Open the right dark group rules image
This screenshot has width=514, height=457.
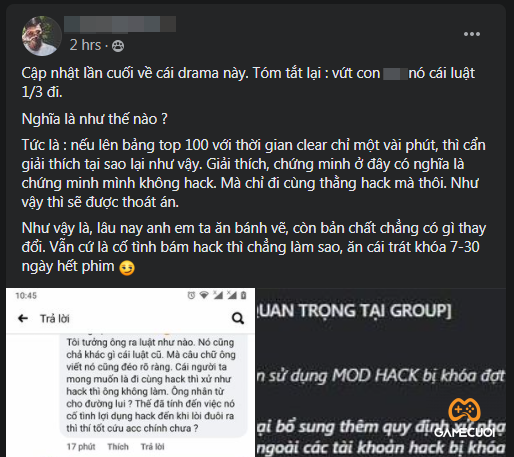(381, 372)
